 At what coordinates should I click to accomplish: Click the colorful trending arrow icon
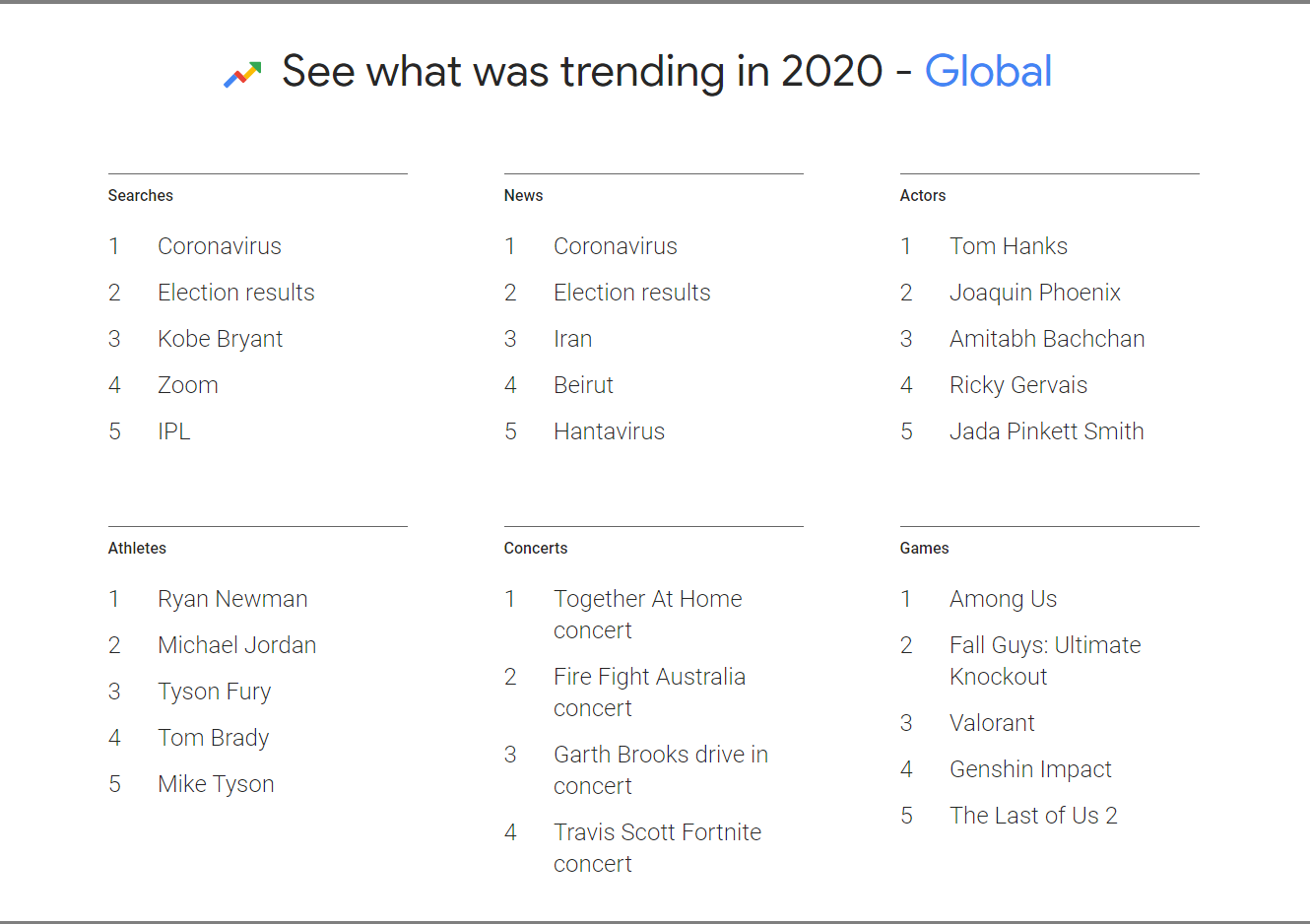click(x=242, y=71)
